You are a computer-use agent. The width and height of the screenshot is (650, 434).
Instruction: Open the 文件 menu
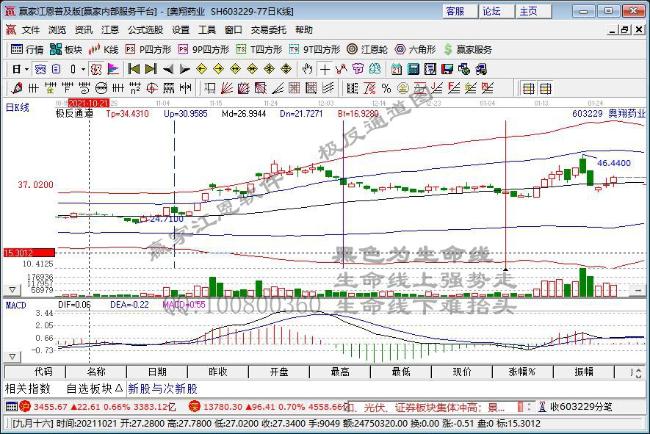coord(31,30)
